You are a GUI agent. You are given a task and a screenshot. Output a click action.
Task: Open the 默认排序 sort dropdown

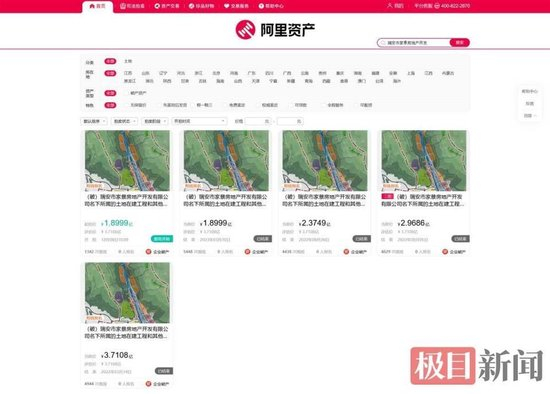coord(94,121)
